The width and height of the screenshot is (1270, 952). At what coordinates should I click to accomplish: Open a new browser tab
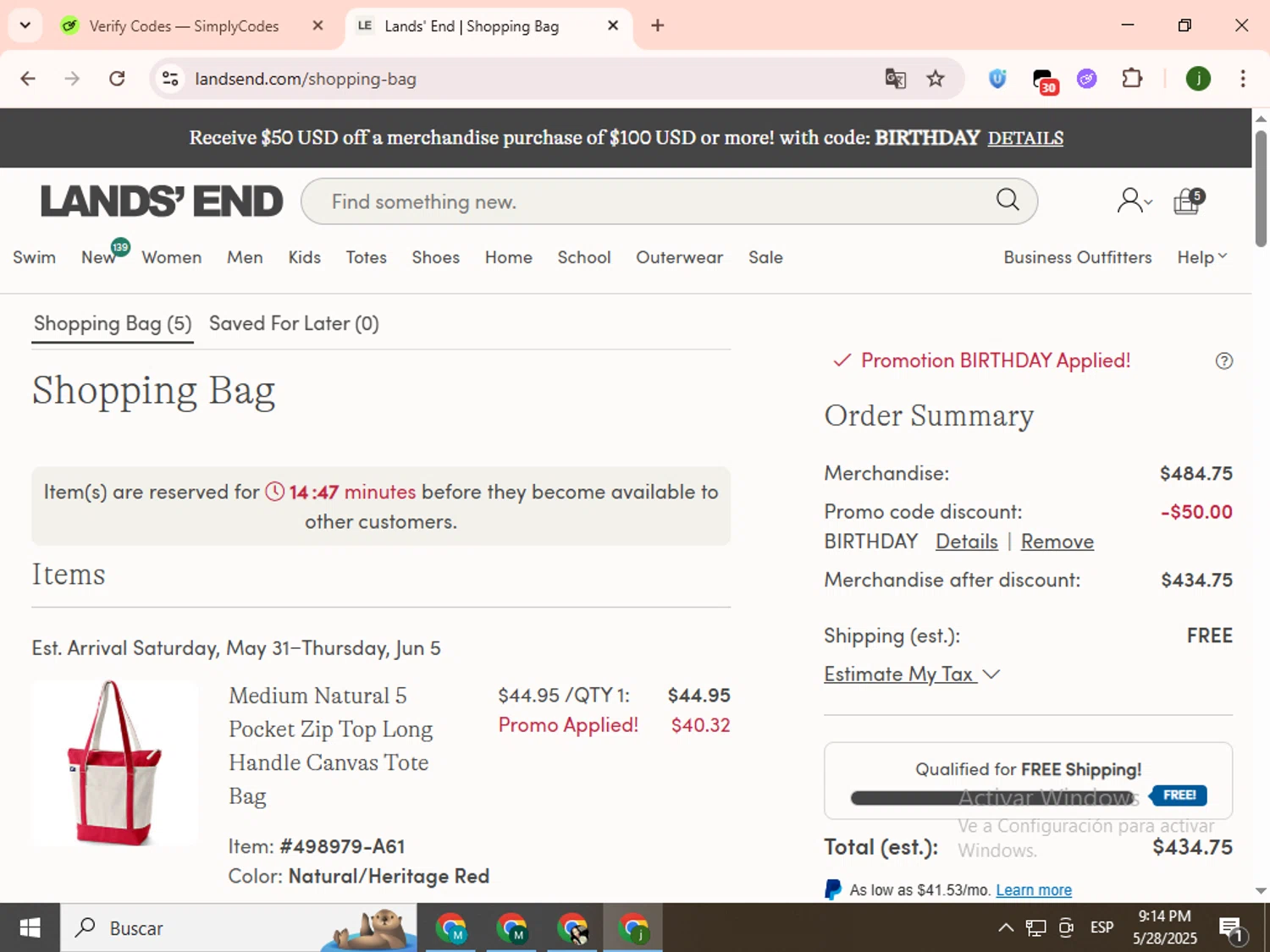tap(657, 25)
